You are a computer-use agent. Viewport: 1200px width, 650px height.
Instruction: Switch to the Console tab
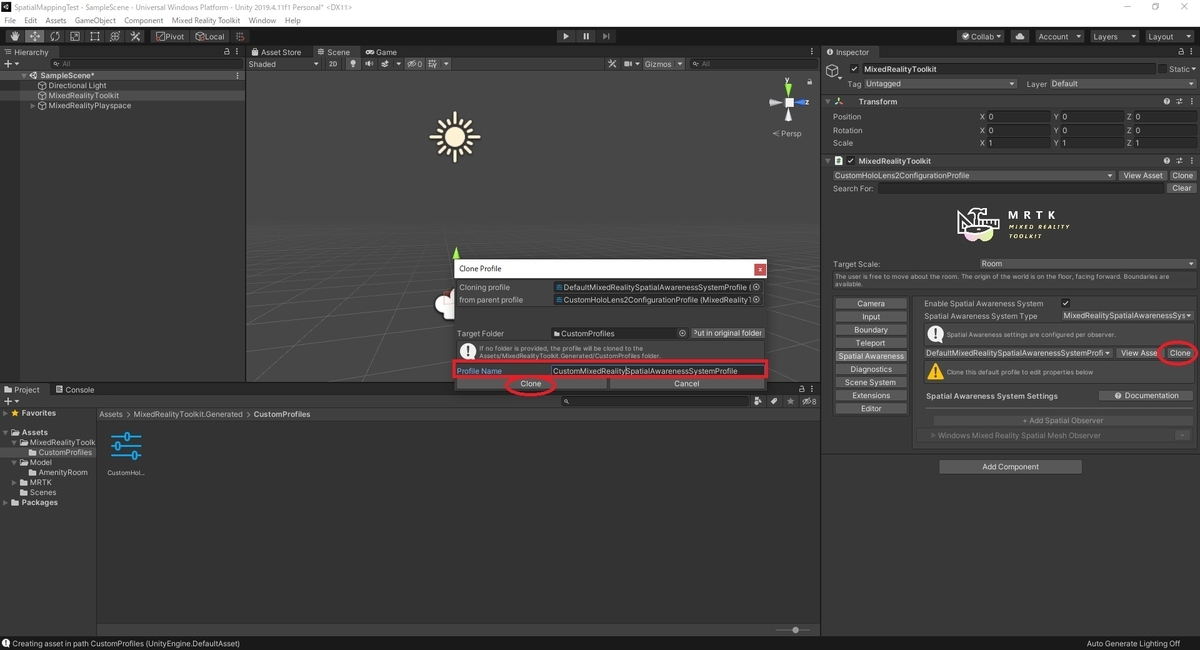point(74,390)
